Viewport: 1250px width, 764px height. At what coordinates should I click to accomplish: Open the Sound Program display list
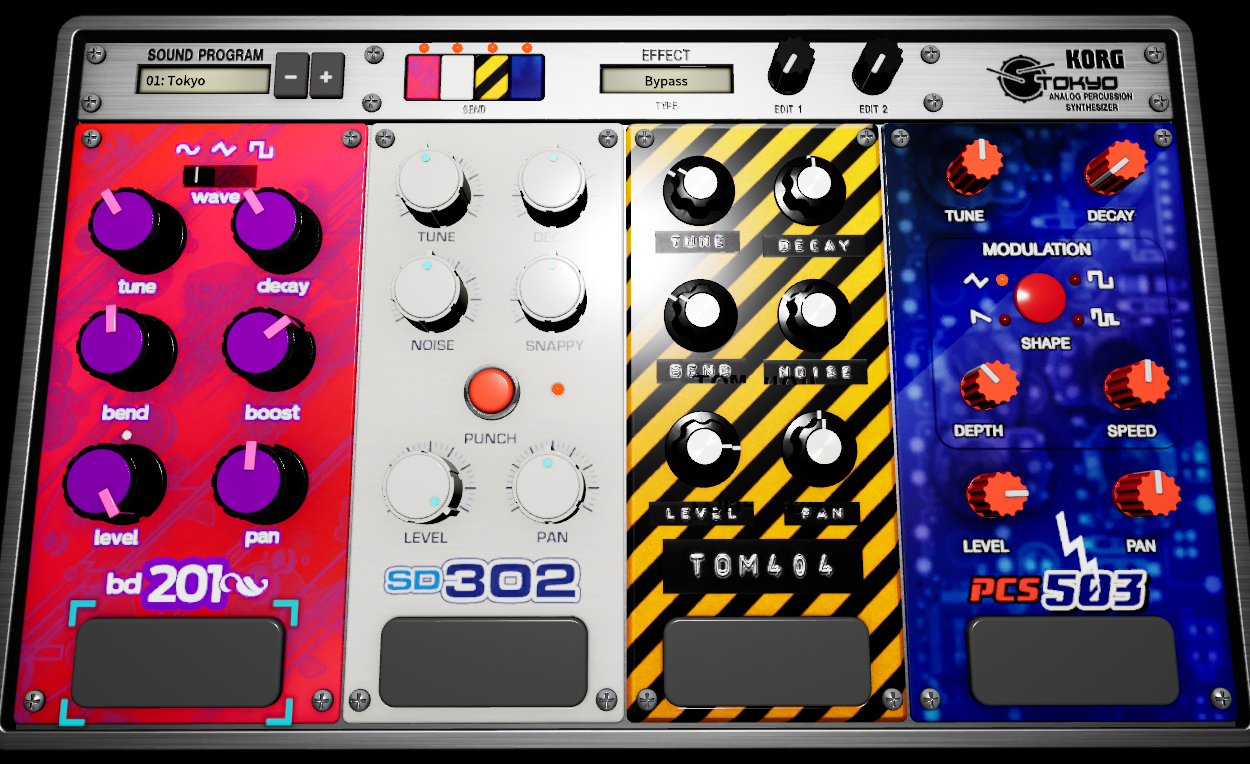203,80
